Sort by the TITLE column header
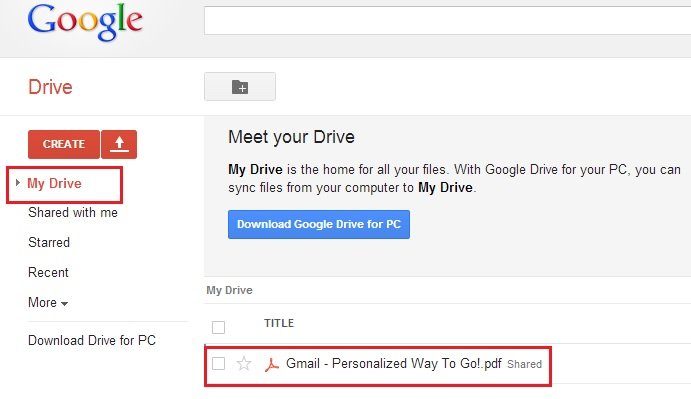This screenshot has height=399, width=691. tap(279, 323)
